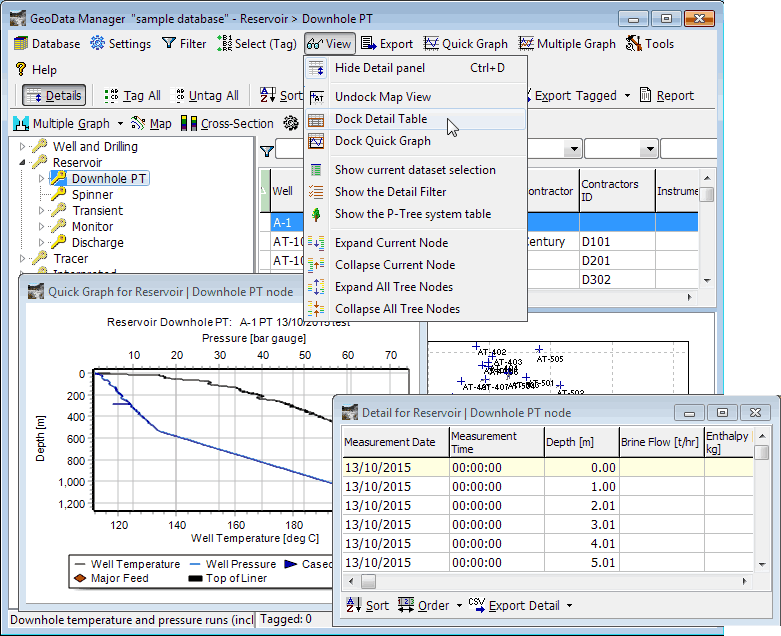Click Sort icon in Detail window
The height and width of the screenshot is (636, 781).
[x=354, y=605]
